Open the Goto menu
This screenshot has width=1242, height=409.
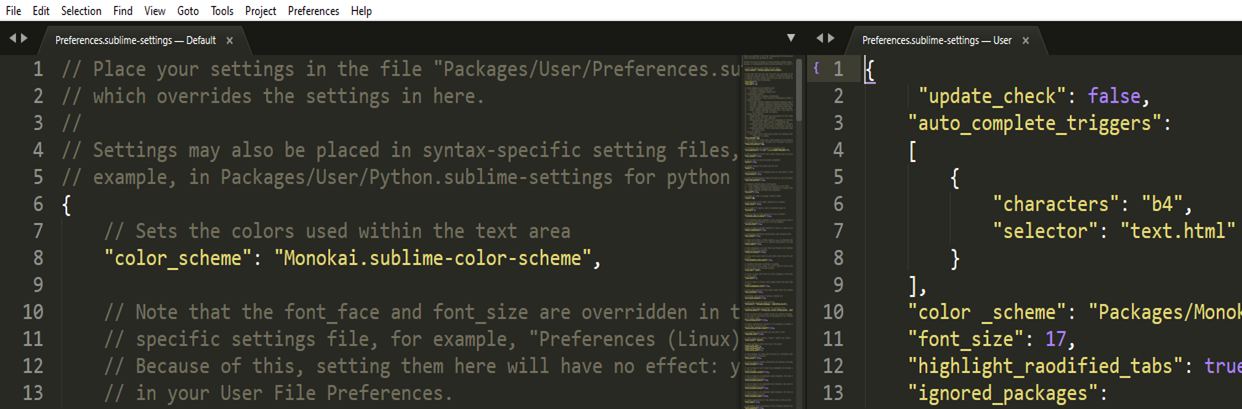[188, 11]
